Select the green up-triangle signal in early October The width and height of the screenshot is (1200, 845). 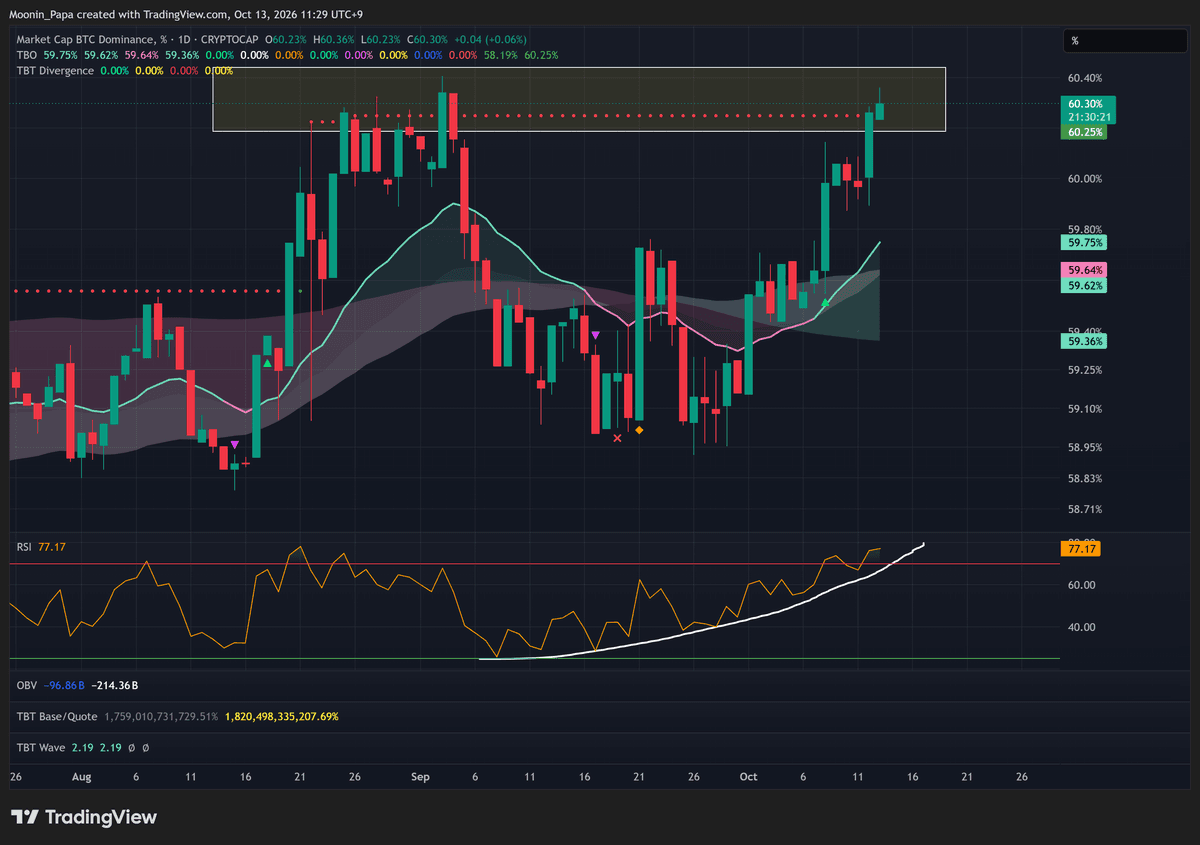tap(825, 302)
